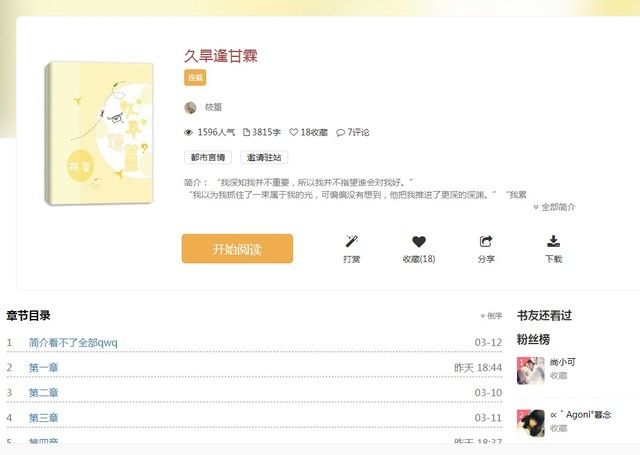The image size is (640, 455).
Task: Click the author avatar next to 筱韫
Action: [190, 108]
